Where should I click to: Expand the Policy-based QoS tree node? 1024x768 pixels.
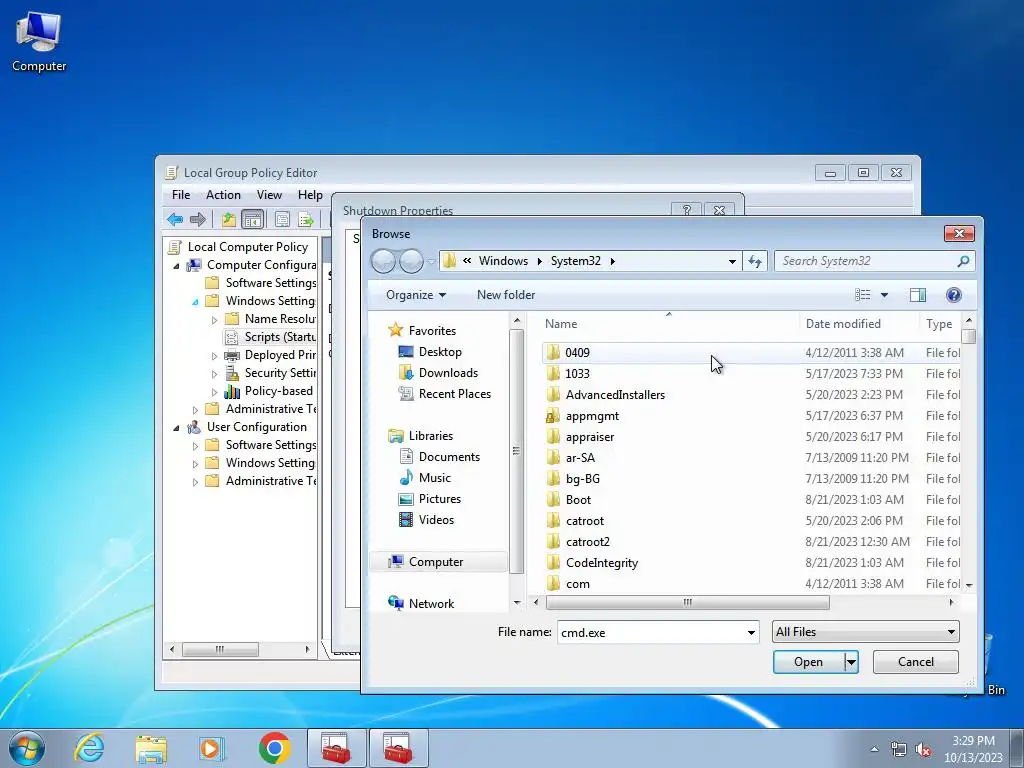tap(214, 392)
